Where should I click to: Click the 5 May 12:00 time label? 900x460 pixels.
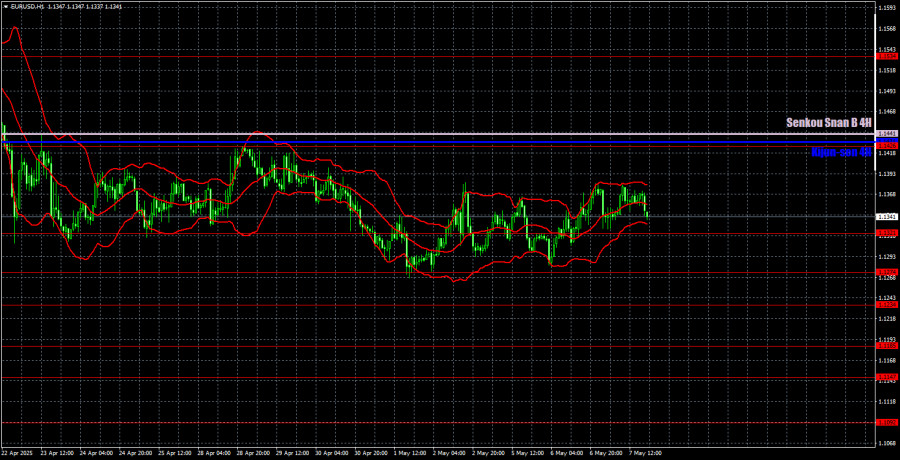pyautogui.click(x=527, y=453)
